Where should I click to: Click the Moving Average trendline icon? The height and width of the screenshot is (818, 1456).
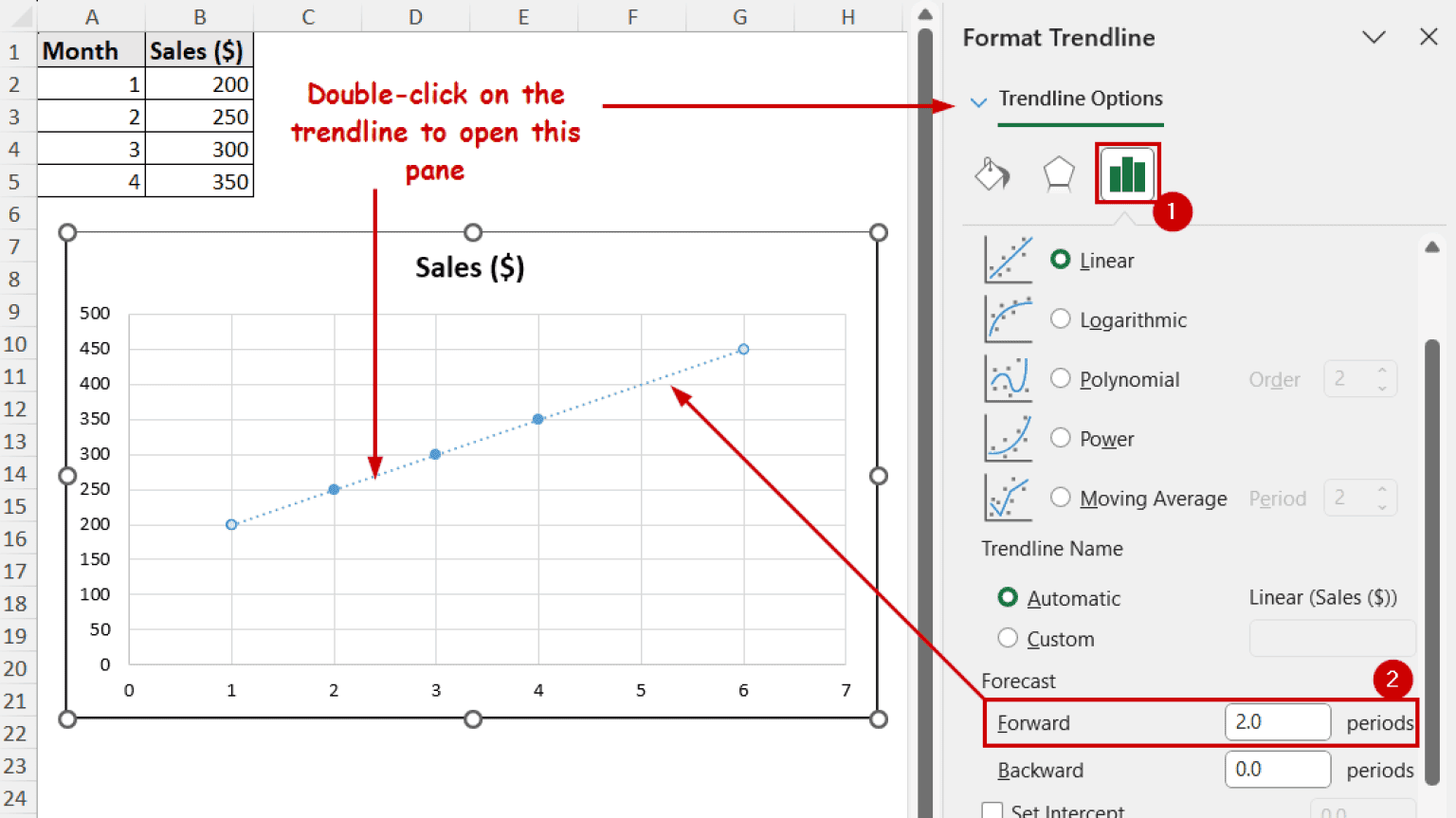click(x=1008, y=498)
